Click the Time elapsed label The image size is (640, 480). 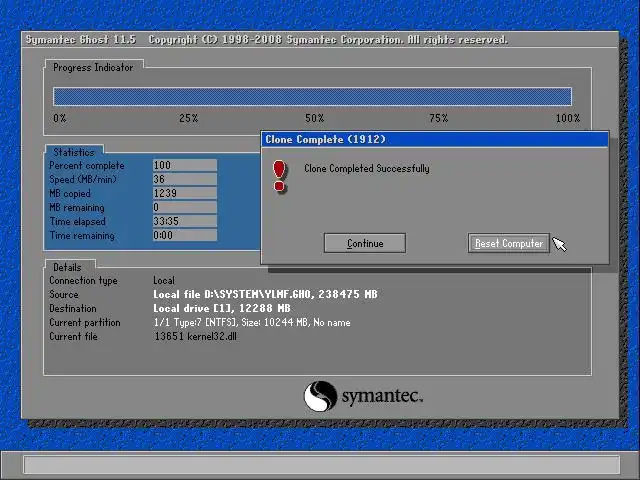pyautogui.click(x=78, y=222)
